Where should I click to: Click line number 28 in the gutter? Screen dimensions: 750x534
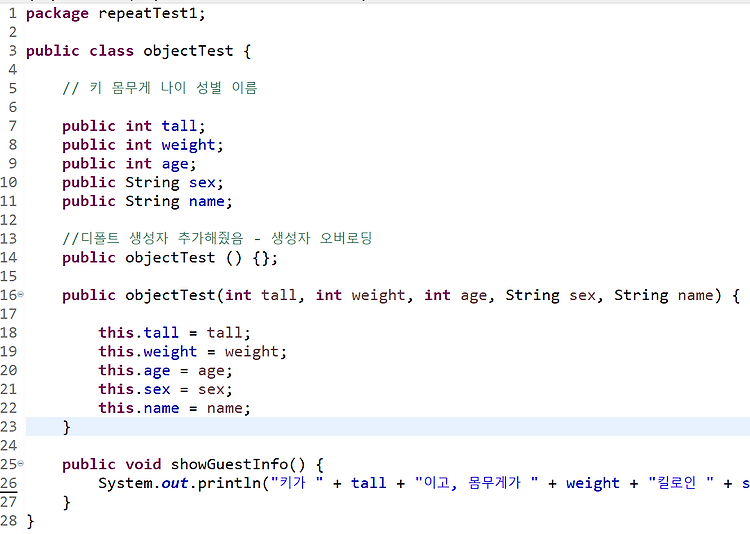[x=9, y=521]
